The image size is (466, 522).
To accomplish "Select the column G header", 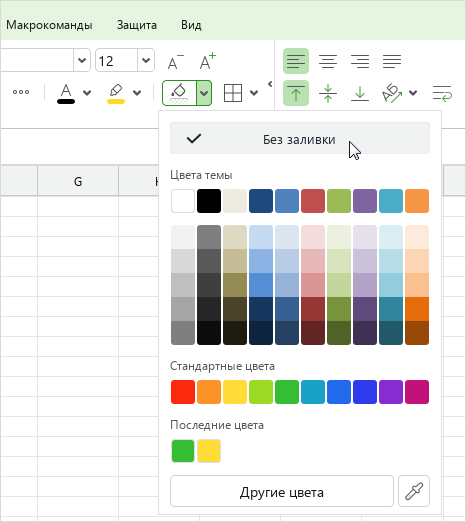I will 78,181.
